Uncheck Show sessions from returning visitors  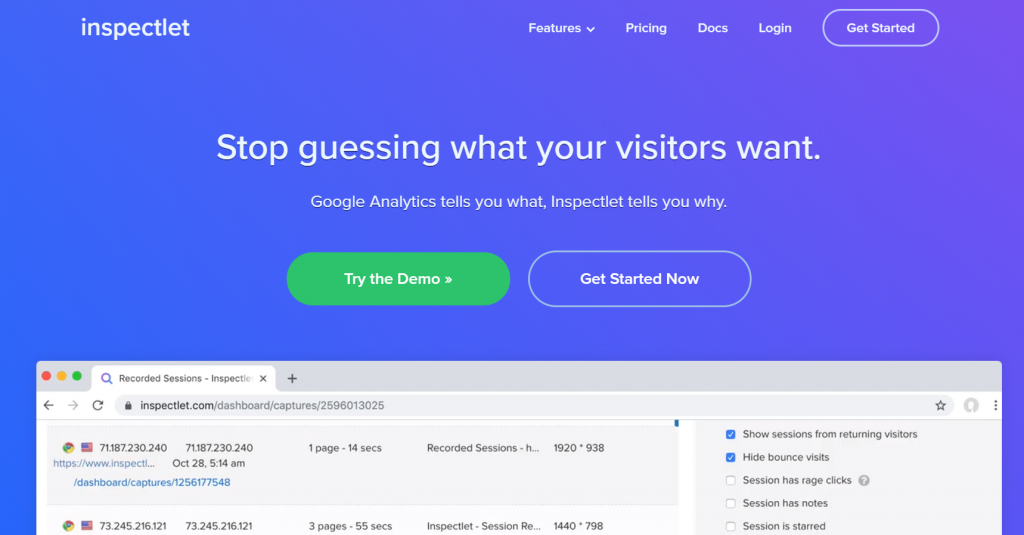[731, 434]
